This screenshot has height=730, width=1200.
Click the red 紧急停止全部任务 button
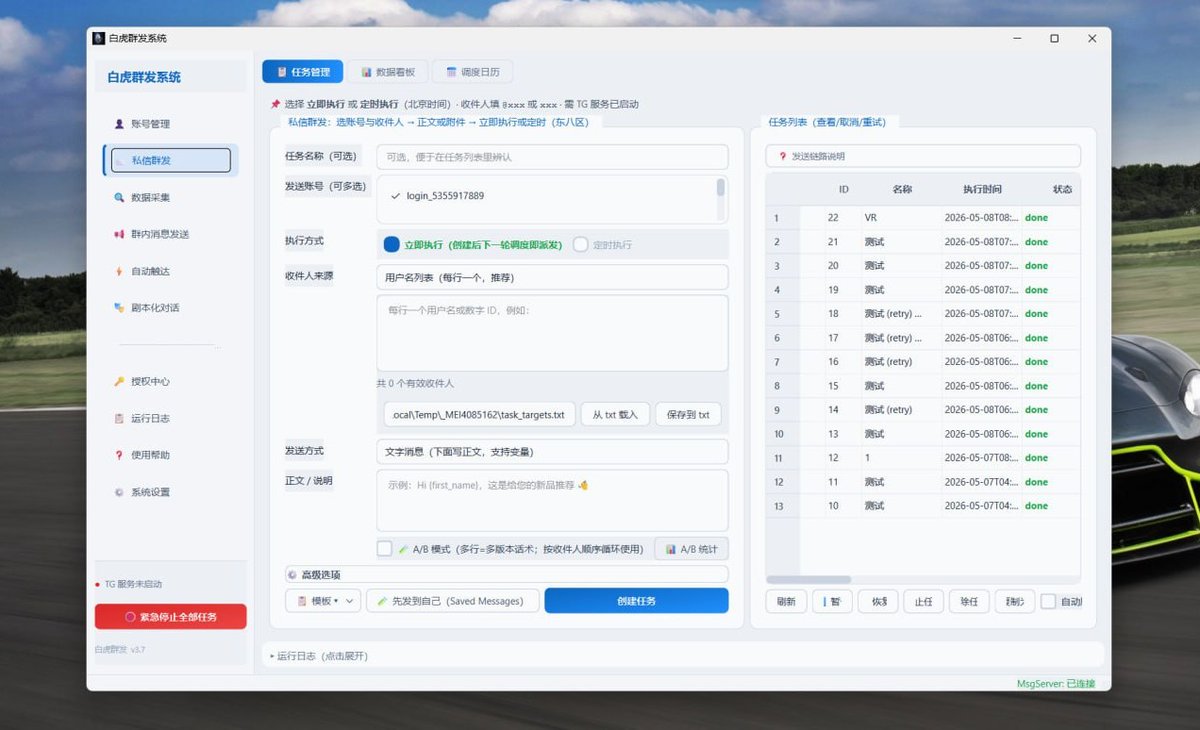click(170, 617)
